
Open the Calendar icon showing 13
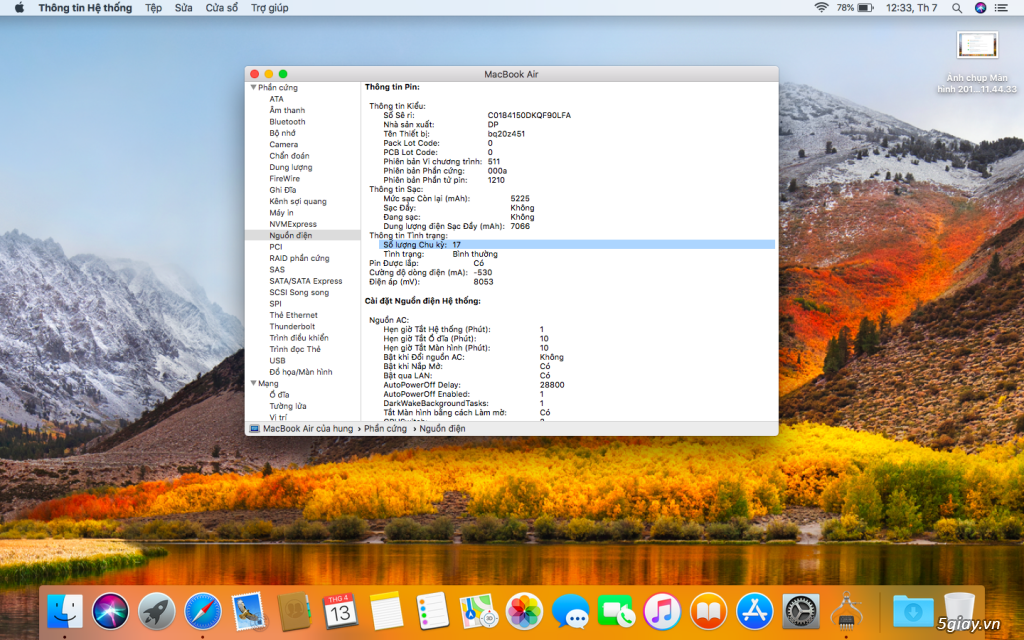point(340,611)
